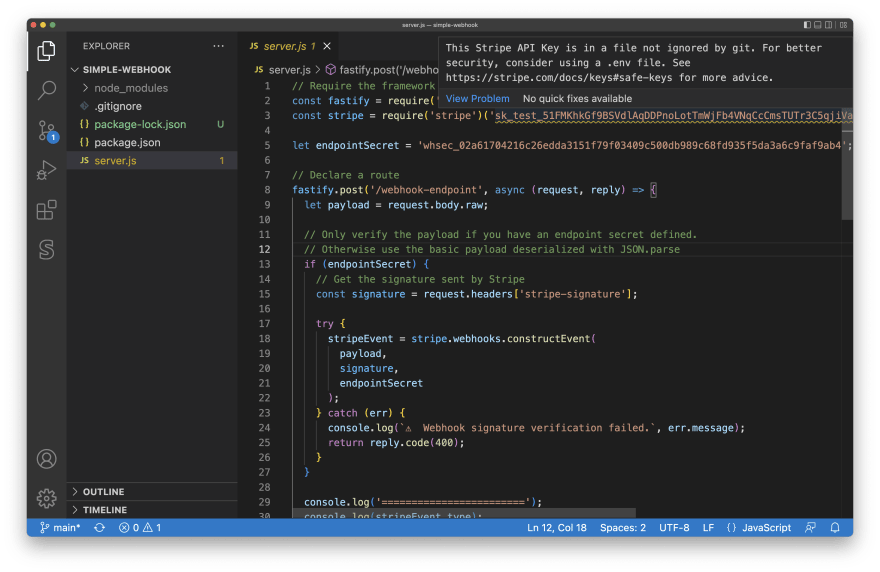Click the customize layout icon

tap(844, 25)
